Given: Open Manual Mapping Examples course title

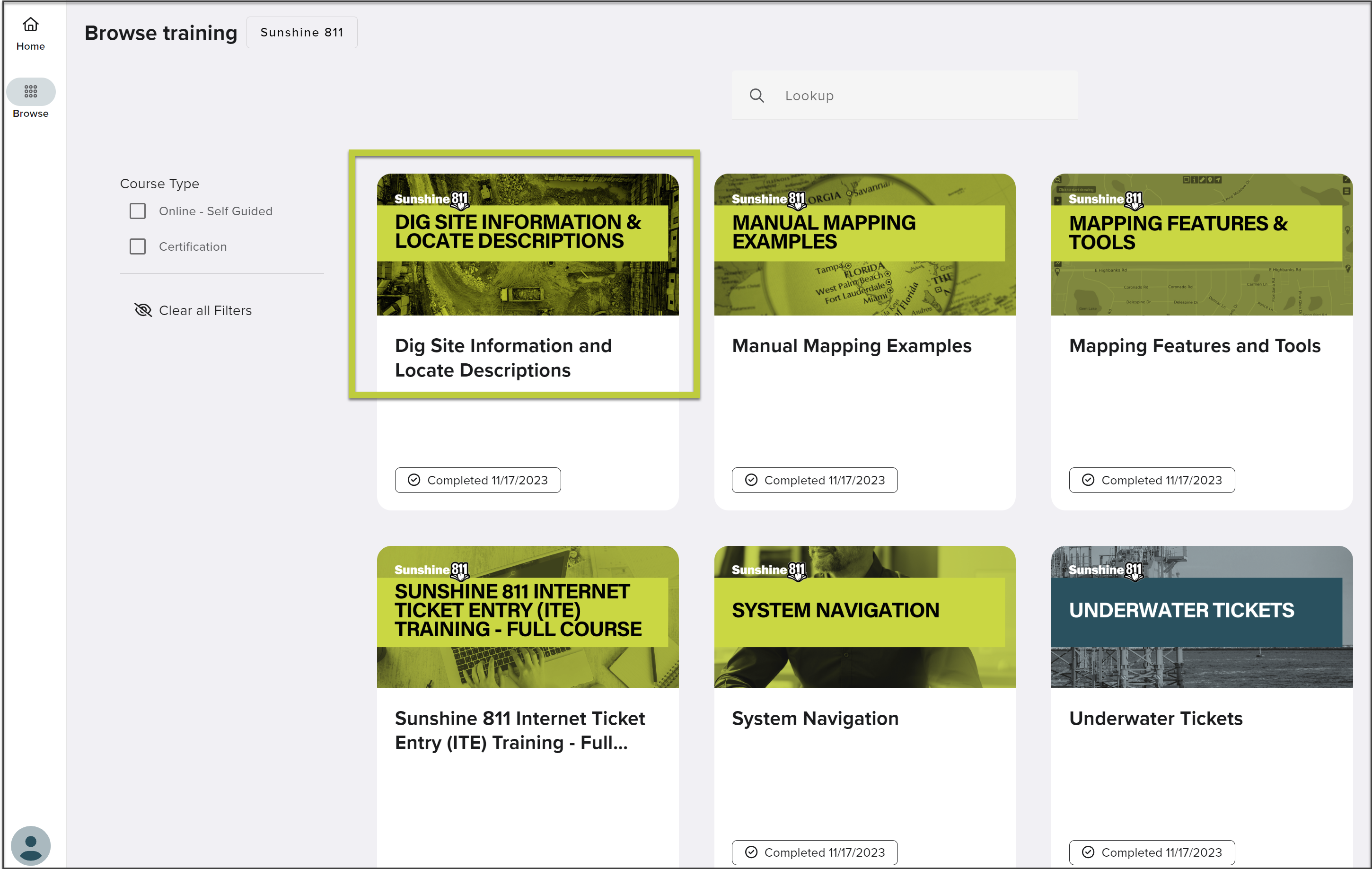Looking at the screenshot, I should point(851,346).
